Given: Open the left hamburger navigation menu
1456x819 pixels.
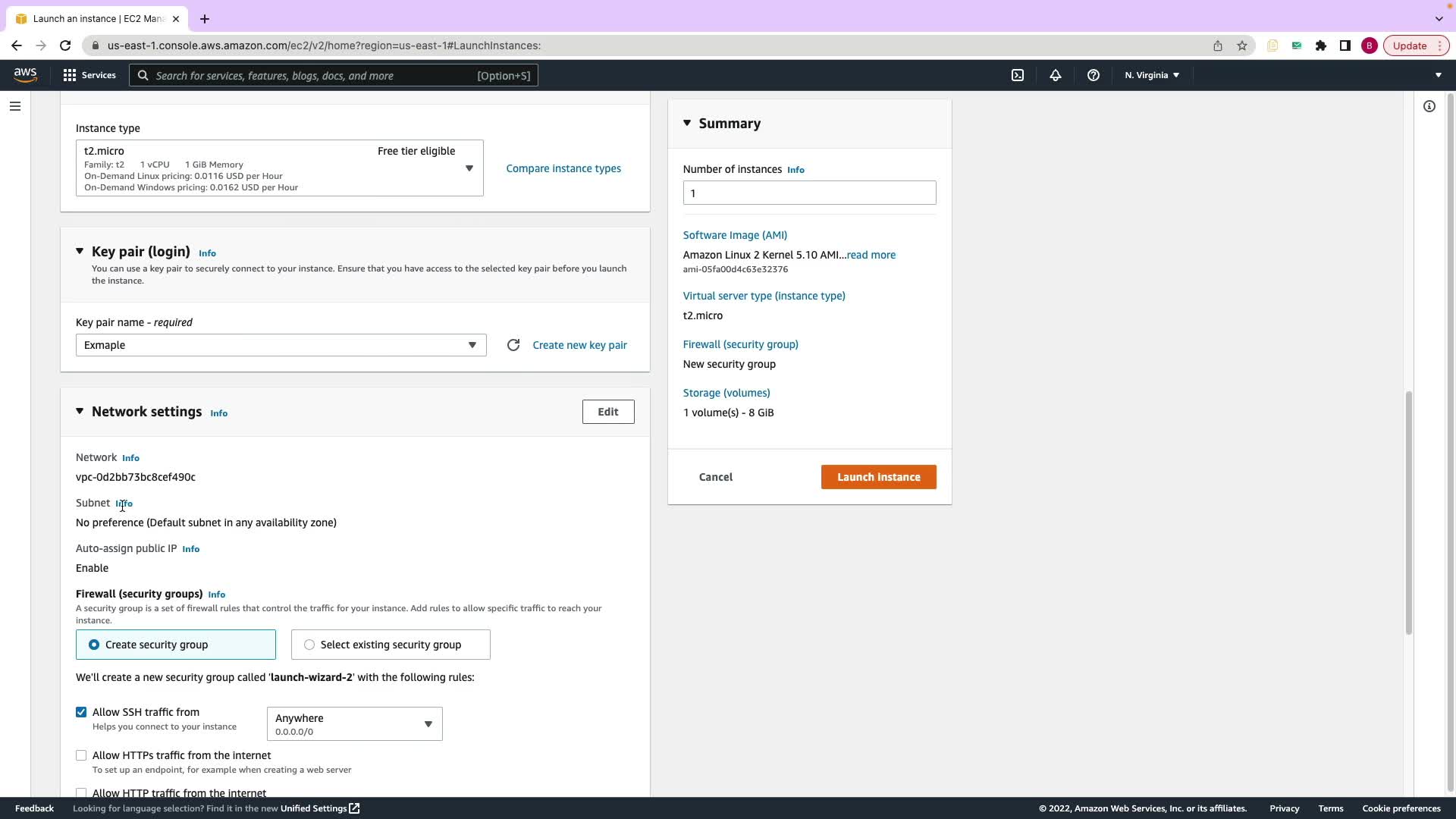Looking at the screenshot, I should 15,106.
